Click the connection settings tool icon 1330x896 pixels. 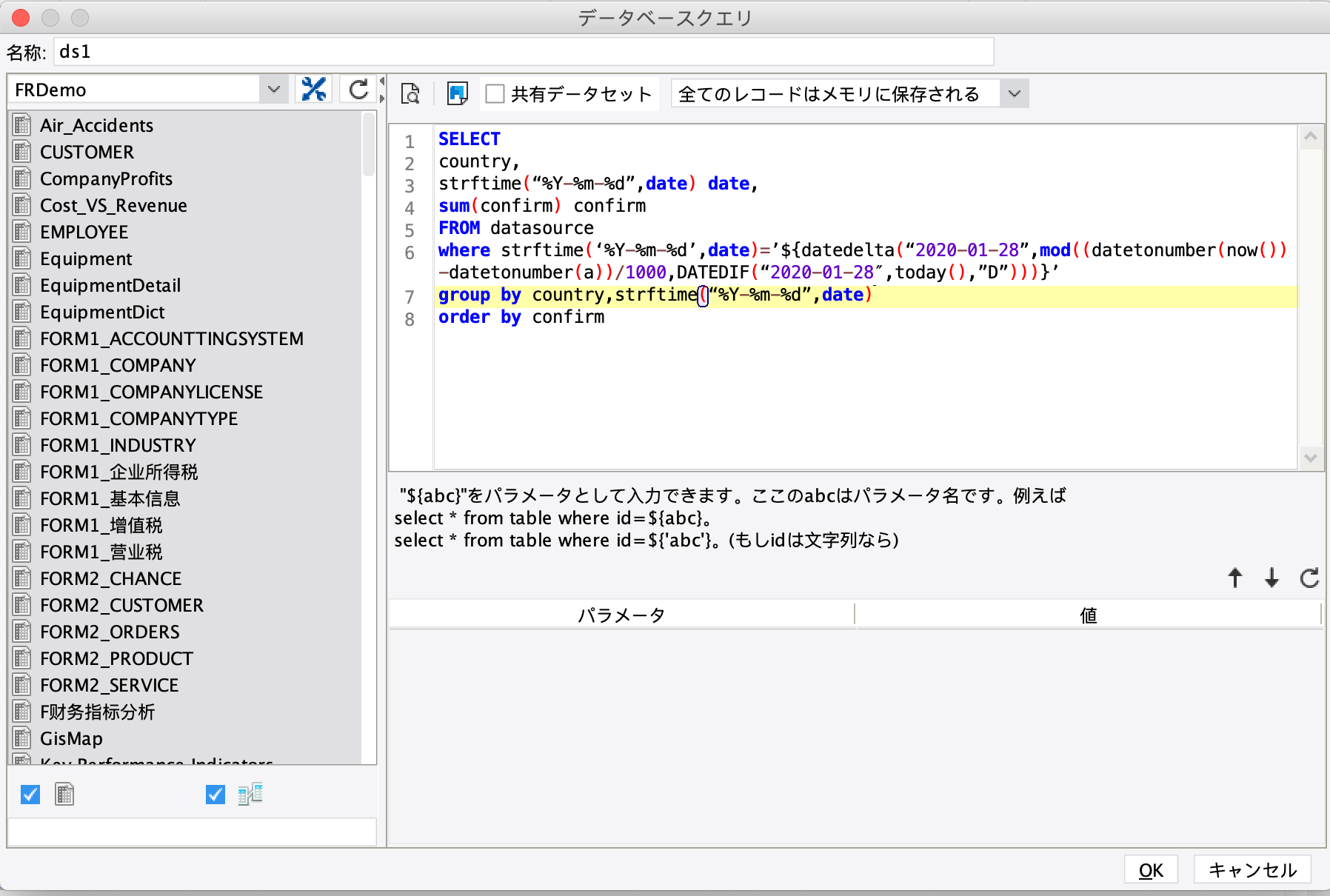point(314,90)
